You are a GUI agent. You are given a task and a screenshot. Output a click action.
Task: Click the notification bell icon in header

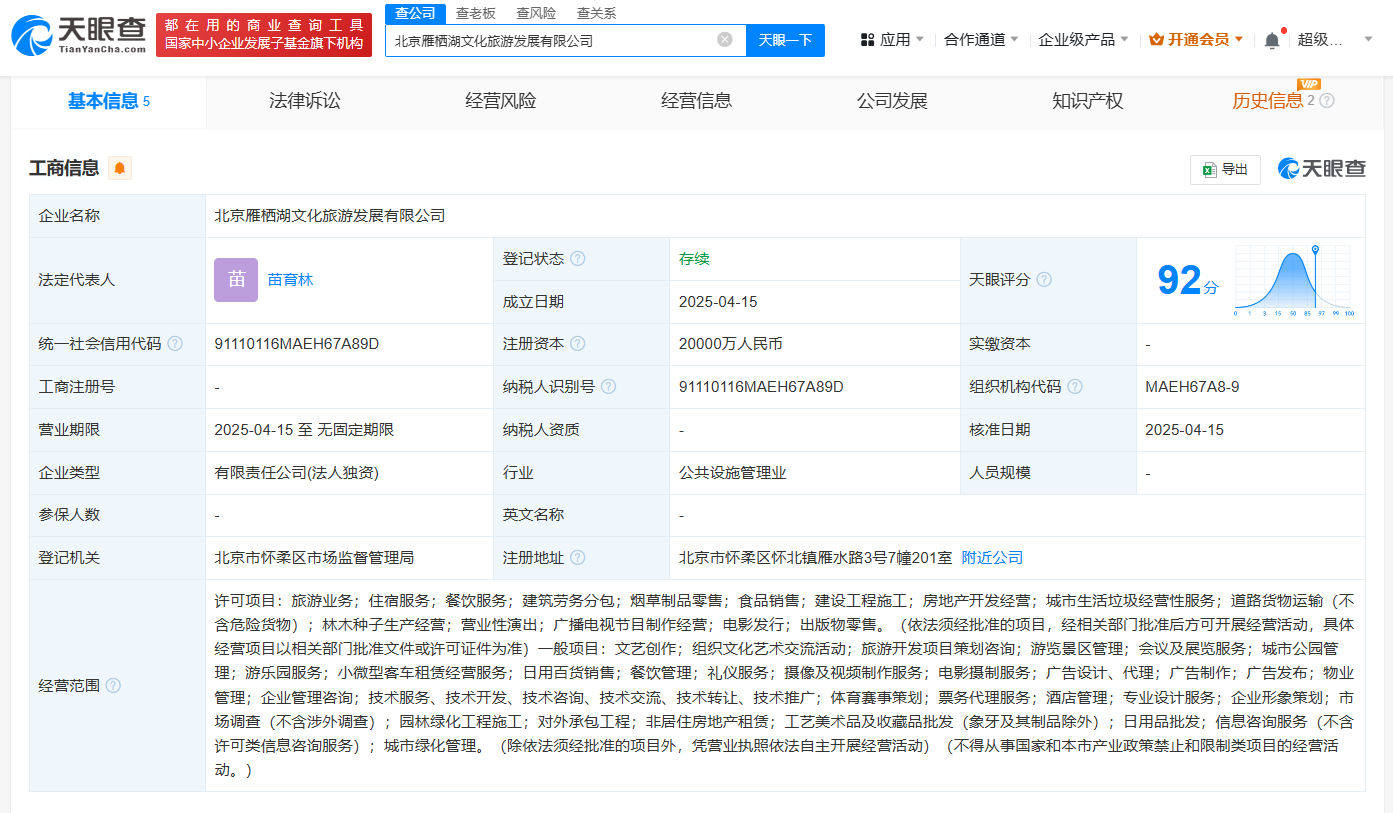[x=1272, y=40]
